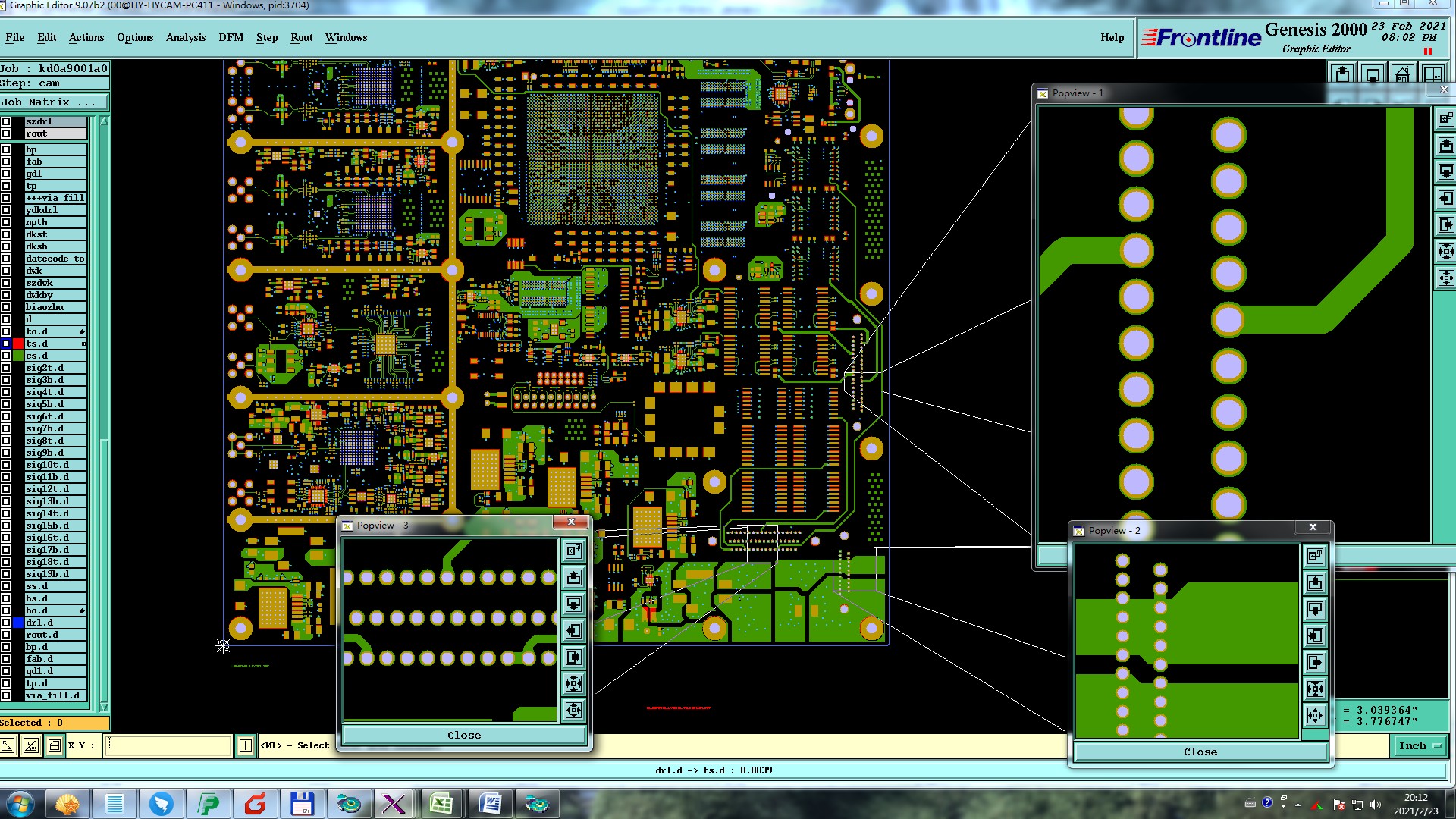Open the Inch units dropdown
This screenshot has height=819, width=1456.
tap(1419, 745)
